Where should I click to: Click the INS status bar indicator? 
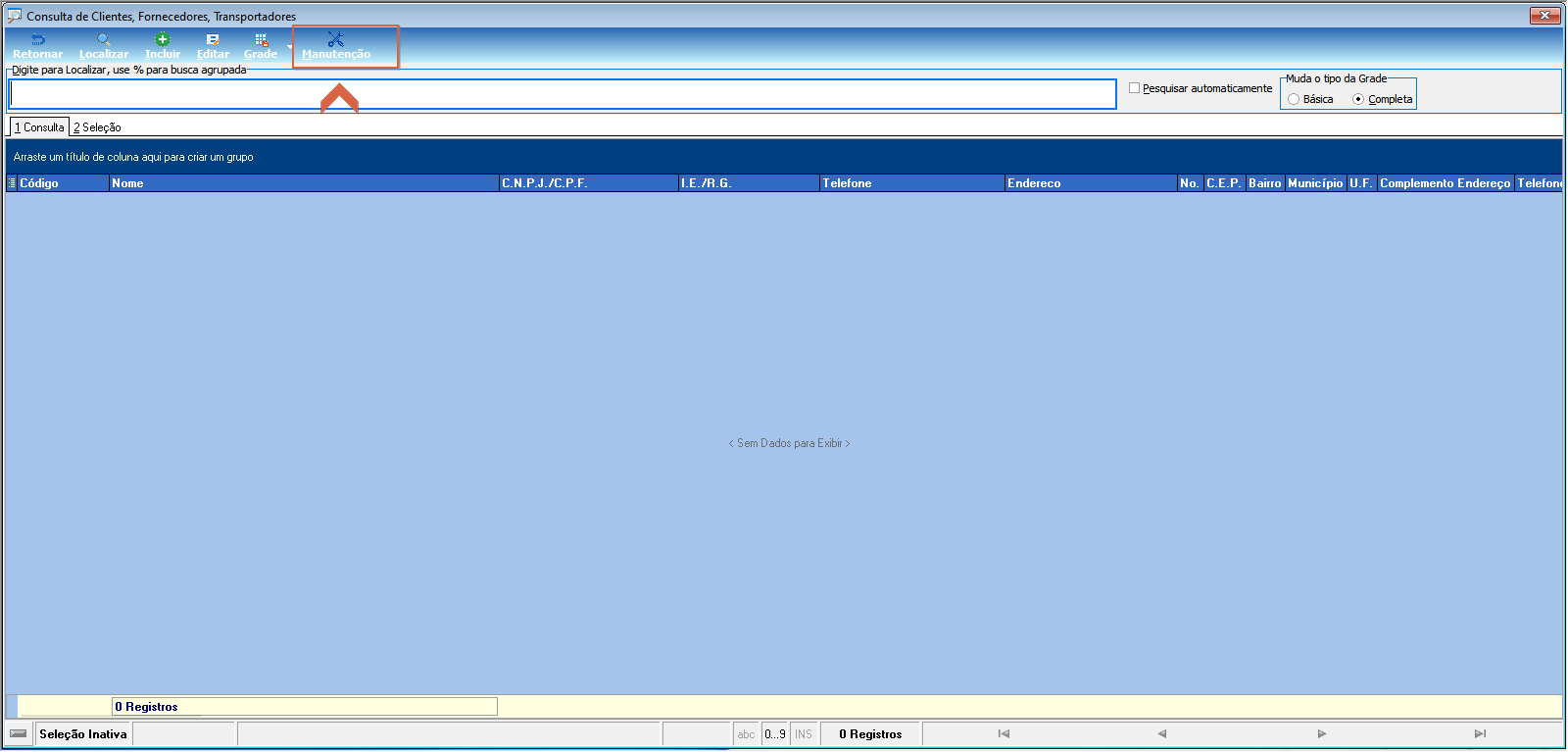pyautogui.click(x=804, y=734)
